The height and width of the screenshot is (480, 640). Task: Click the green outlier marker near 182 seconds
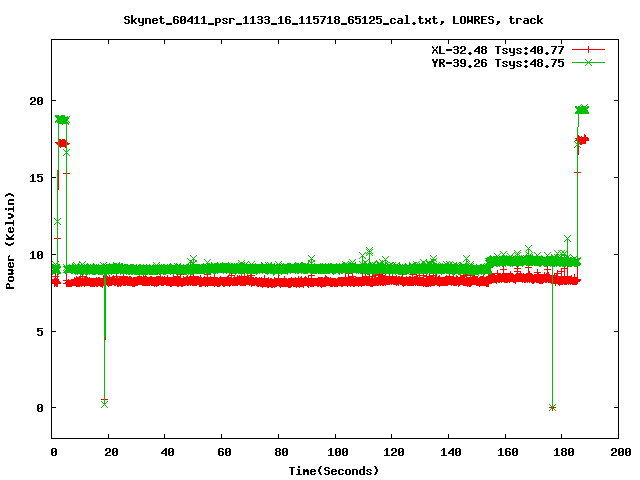click(567, 238)
